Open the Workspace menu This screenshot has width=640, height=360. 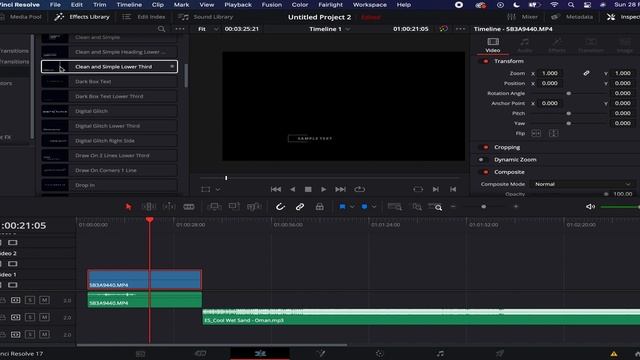point(369,5)
